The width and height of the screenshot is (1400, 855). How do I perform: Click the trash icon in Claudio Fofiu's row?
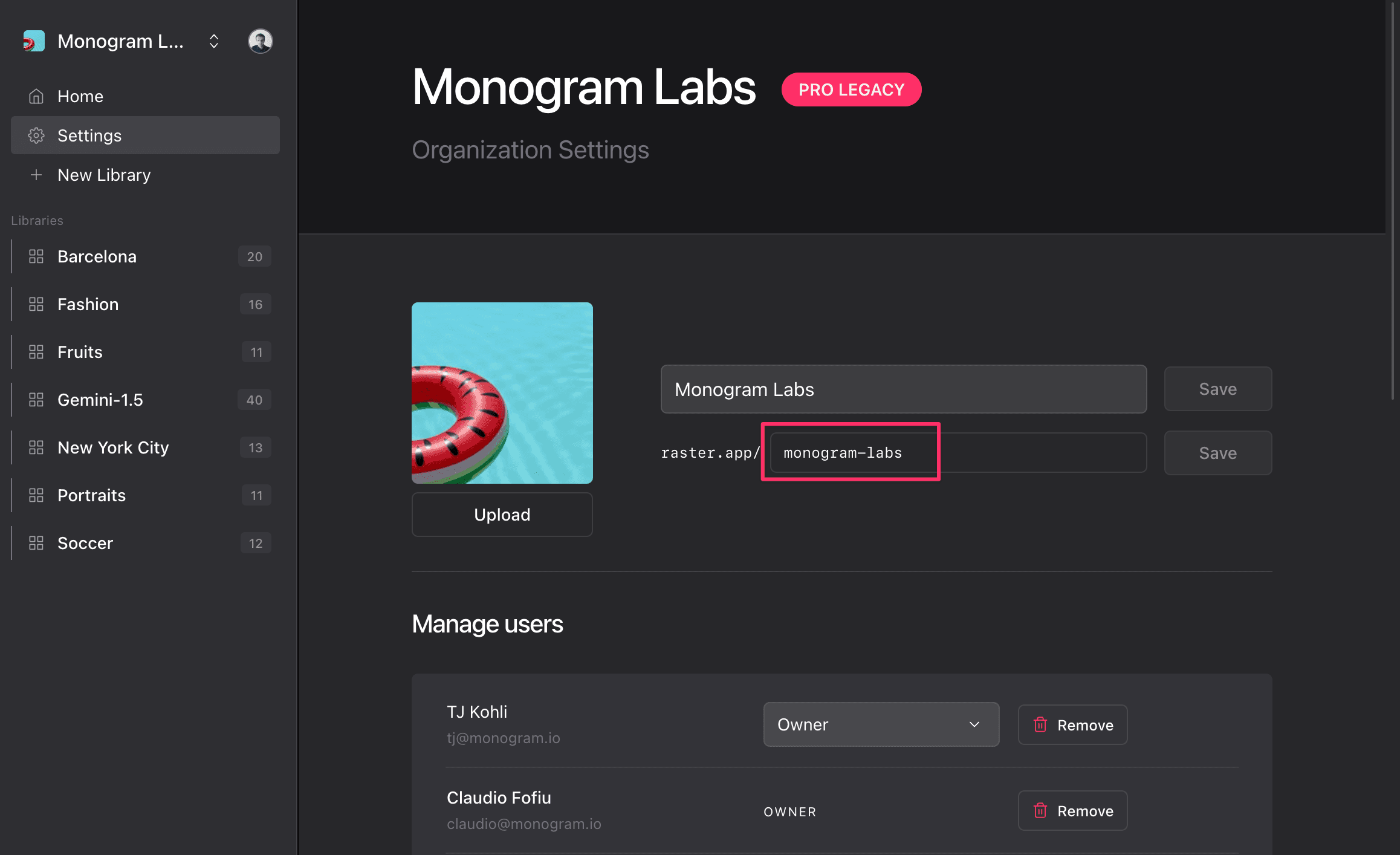[1040, 810]
